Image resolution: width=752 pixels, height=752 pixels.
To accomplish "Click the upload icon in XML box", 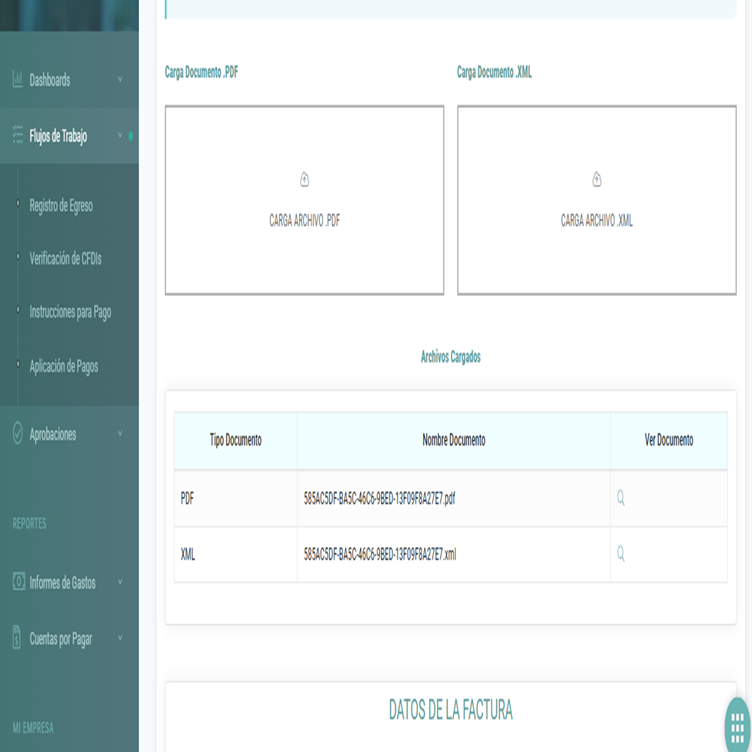I will click(x=597, y=180).
